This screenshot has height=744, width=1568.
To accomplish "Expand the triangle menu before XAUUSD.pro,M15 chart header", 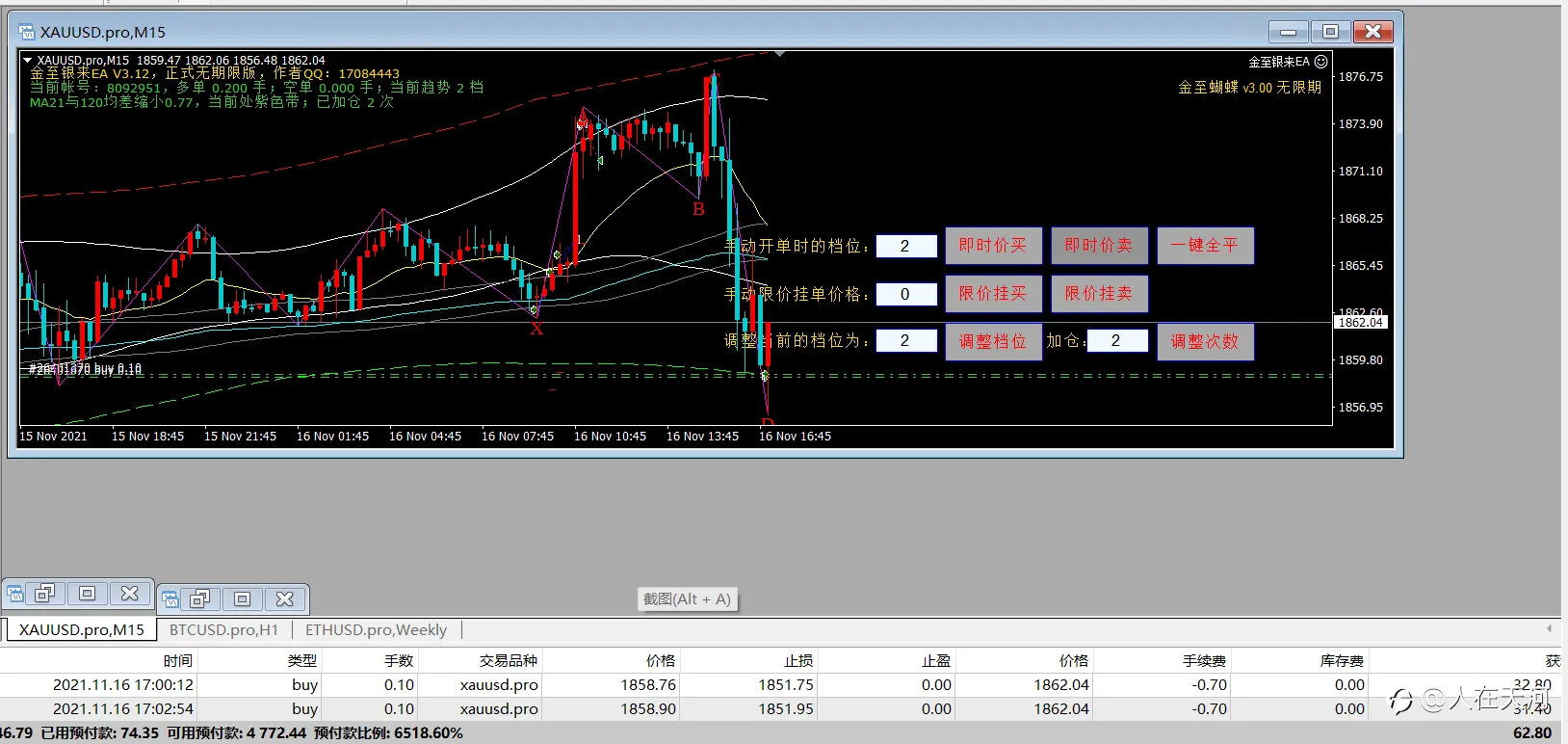I will click(28, 60).
